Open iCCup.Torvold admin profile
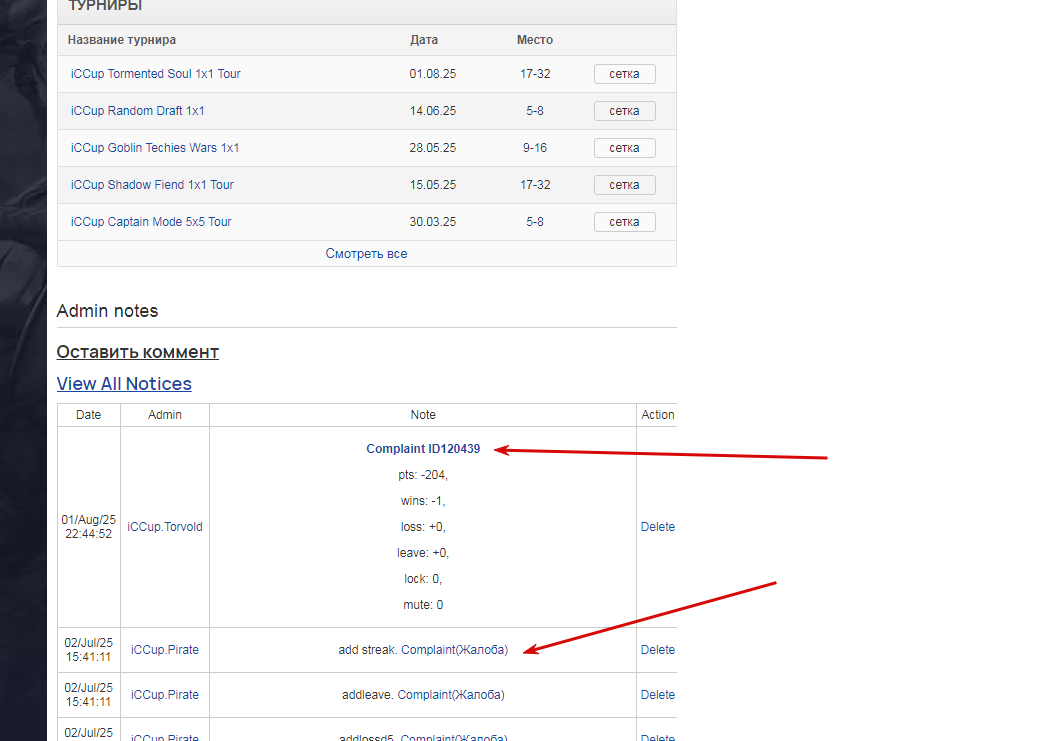The width and height of the screenshot is (1037, 741). click(x=165, y=527)
